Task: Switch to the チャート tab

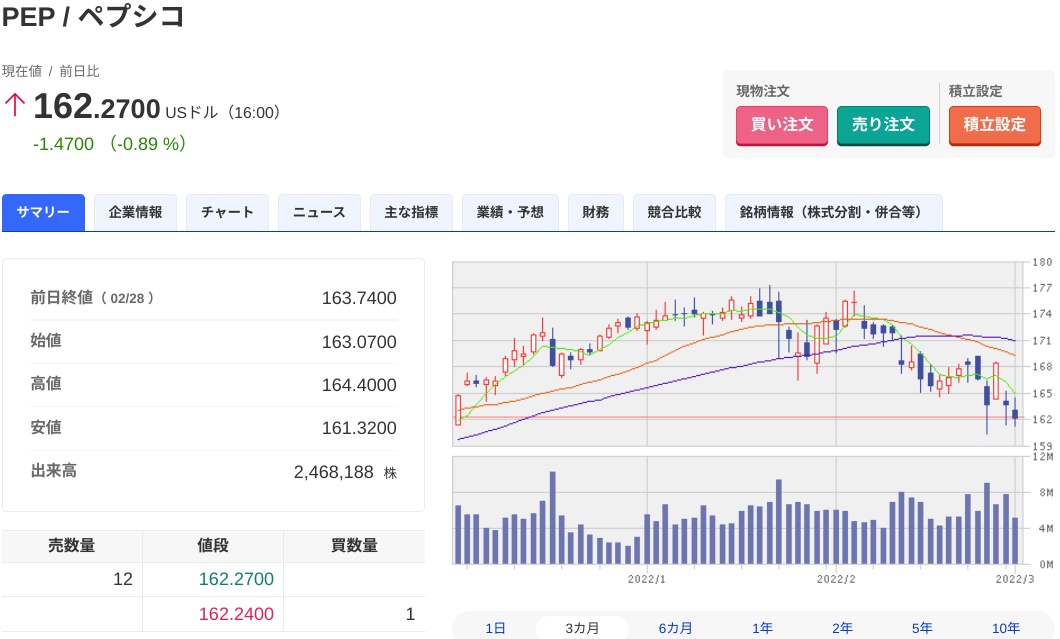Action: [x=227, y=212]
